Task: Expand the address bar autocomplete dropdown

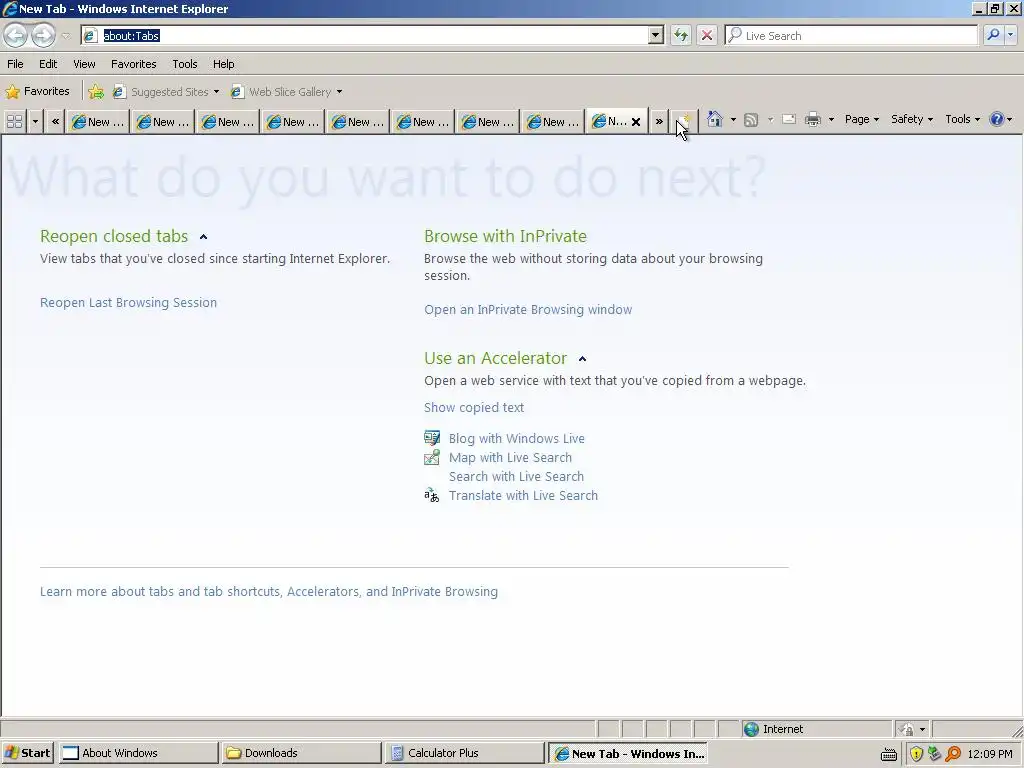Action: (656, 35)
